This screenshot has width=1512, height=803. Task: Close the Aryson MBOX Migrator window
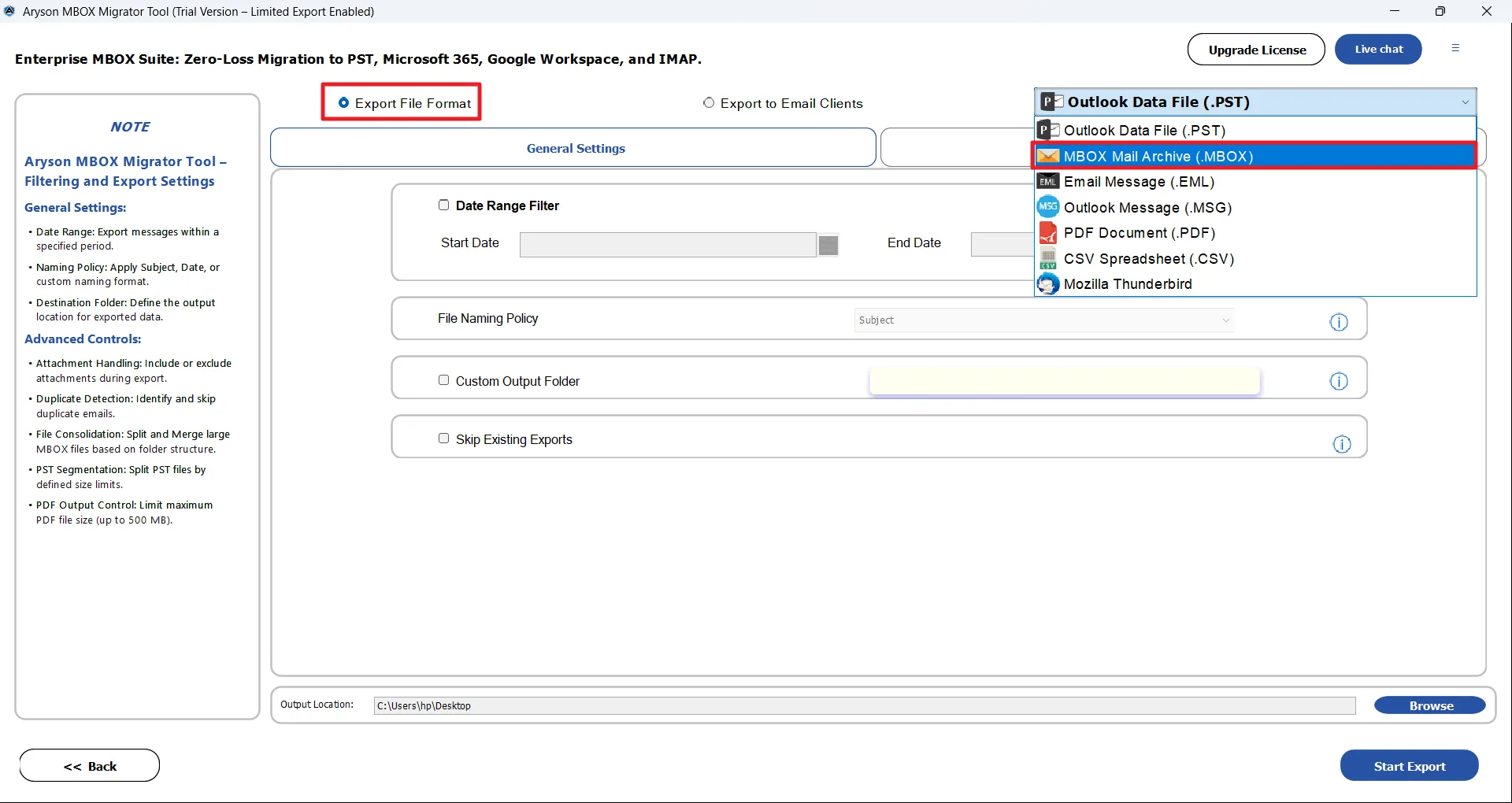point(1487,11)
